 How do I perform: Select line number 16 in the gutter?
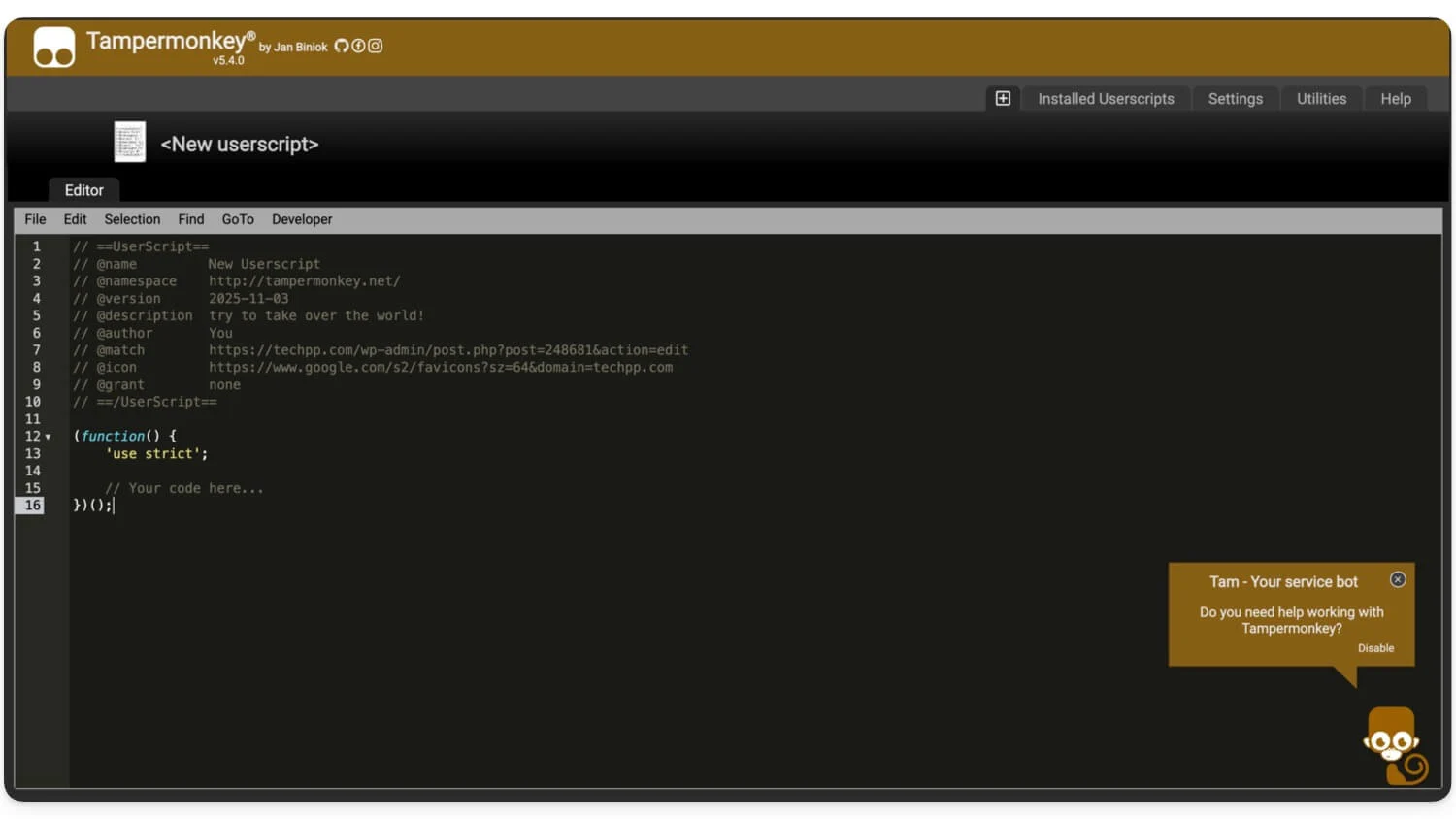click(x=32, y=505)
